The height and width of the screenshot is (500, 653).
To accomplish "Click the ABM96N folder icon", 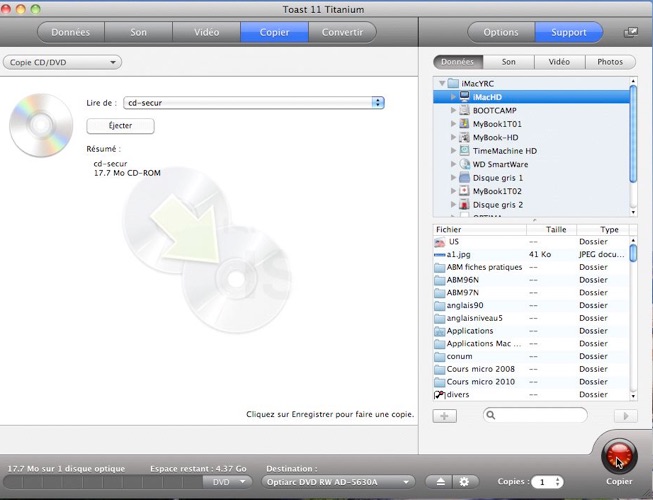I will 439,280.
